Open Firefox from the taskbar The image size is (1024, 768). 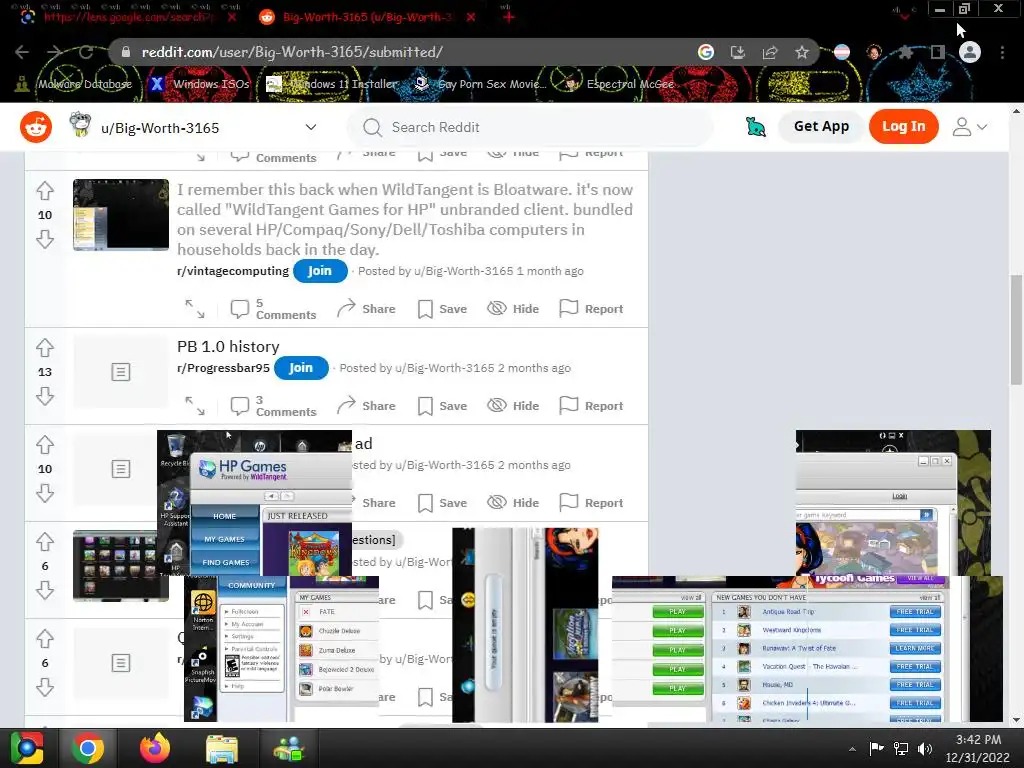pos(155,748)
